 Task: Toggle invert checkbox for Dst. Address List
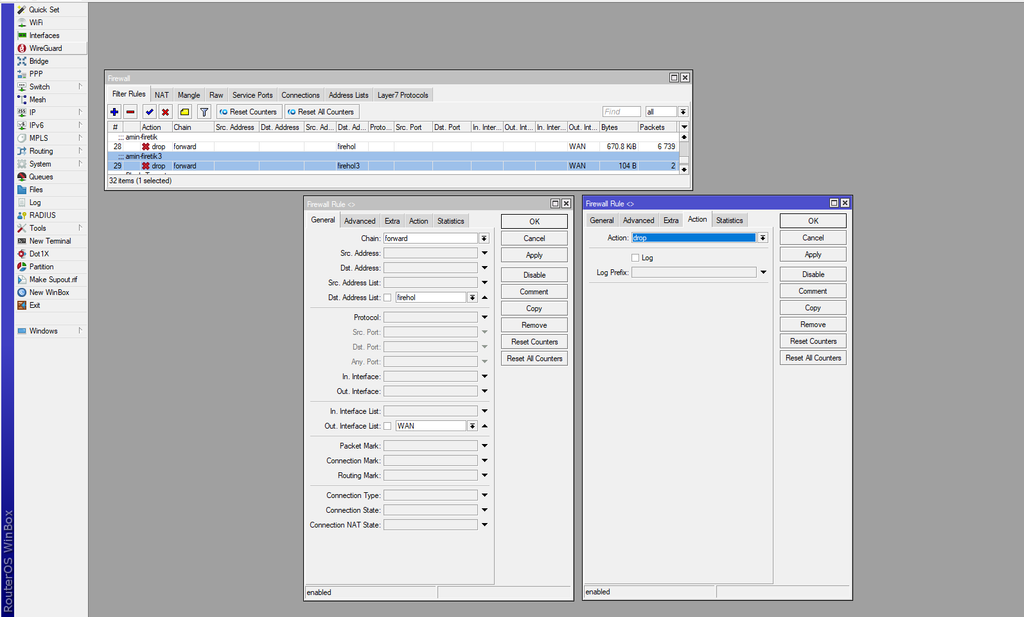pyautogui.click(x=387, y=298)
